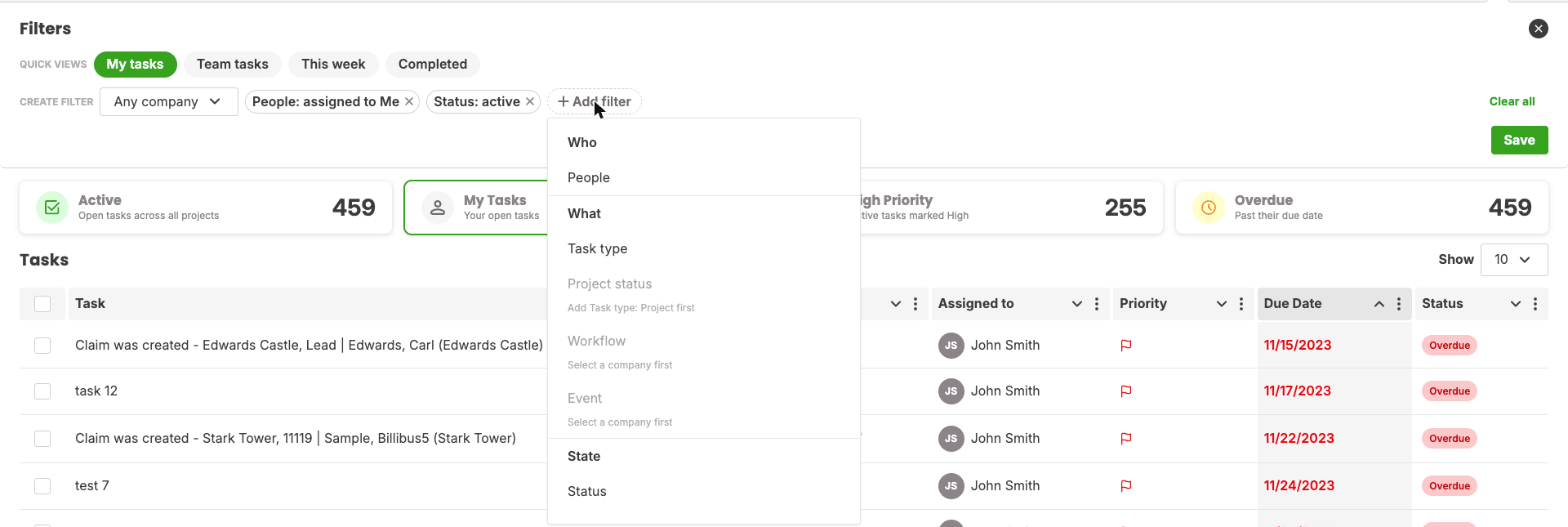This screenshot has width=1568, height=527.
Task: Click 'Clear all' filters link
Action: [1512, 101]
